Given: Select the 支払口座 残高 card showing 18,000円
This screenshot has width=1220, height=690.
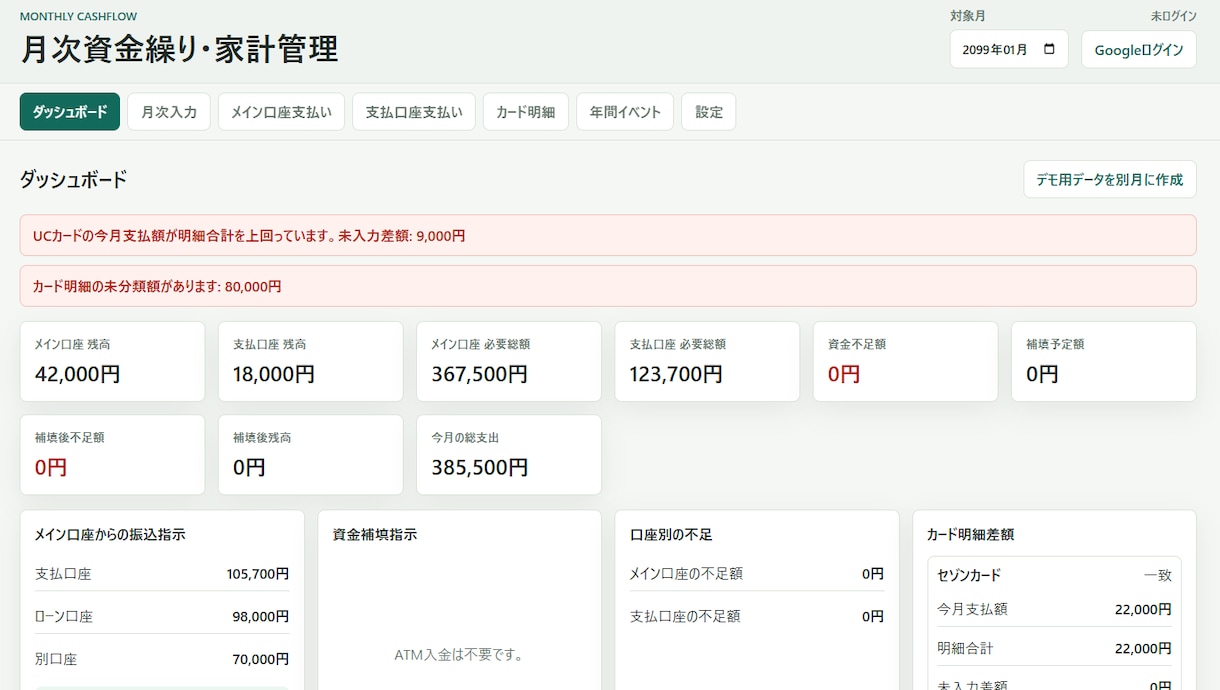Looking at the screenshot, I should pos(310,361).
